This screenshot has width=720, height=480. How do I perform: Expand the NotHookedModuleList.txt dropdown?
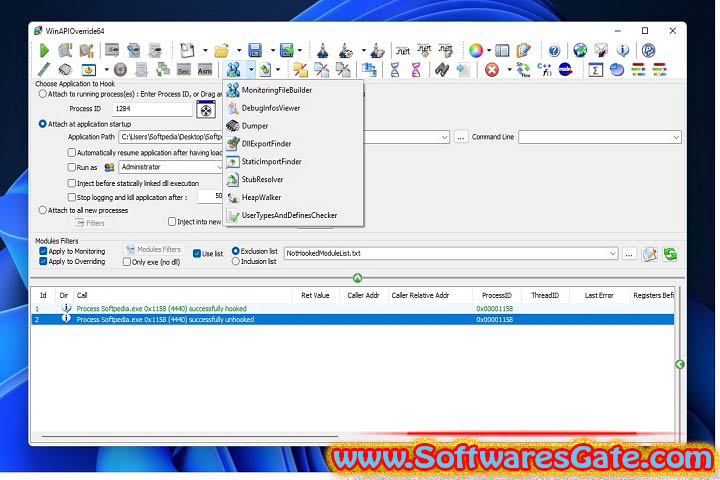point(613,253)
